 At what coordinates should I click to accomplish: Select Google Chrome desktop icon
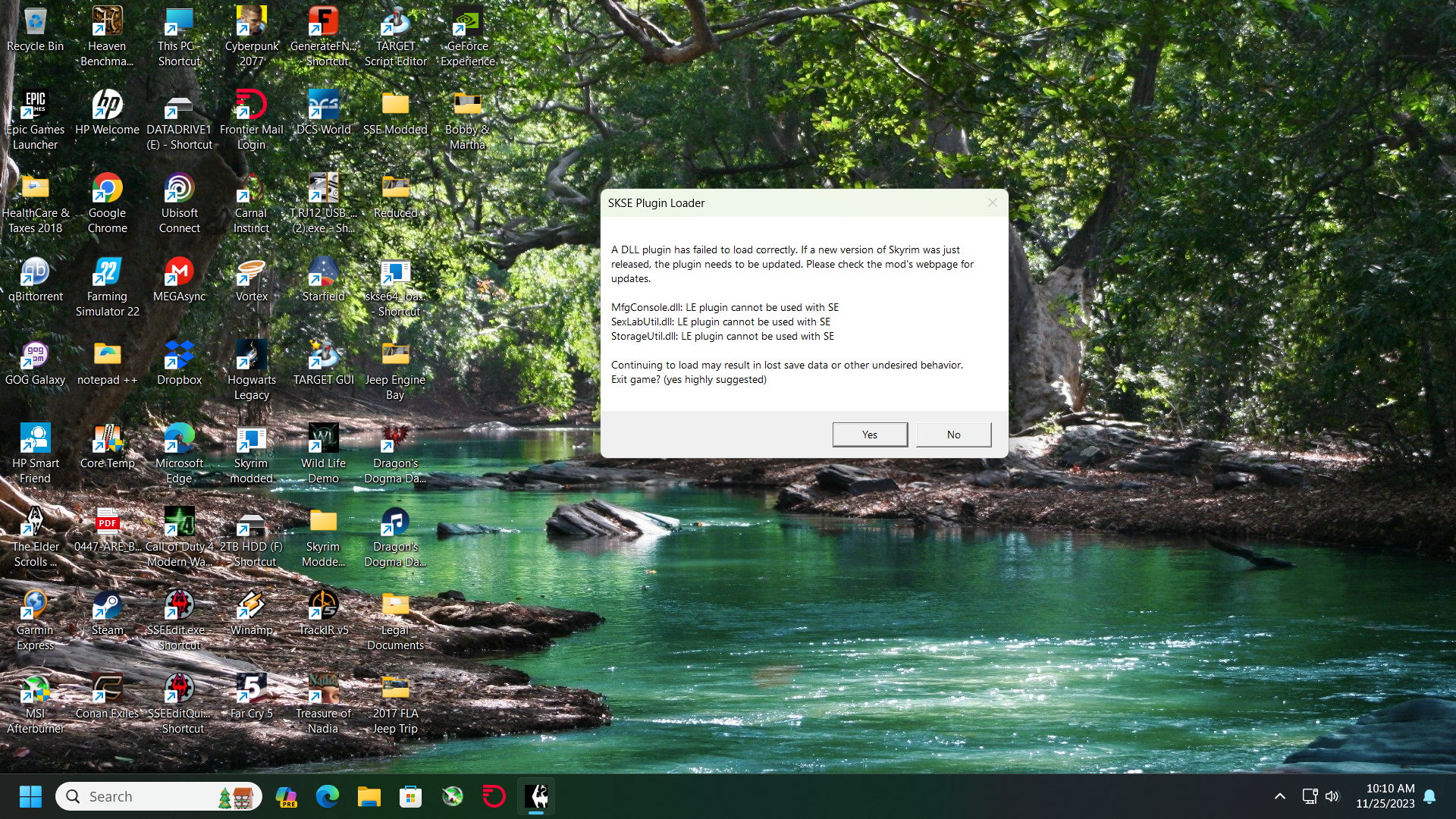pos(107,203)
